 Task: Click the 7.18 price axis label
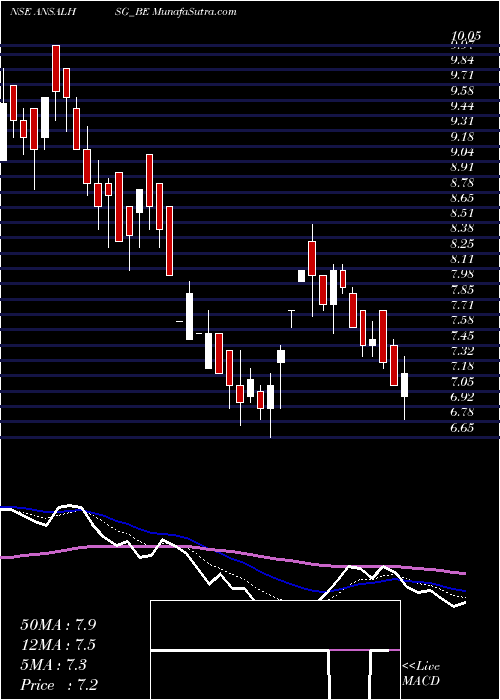coord(462,367)
